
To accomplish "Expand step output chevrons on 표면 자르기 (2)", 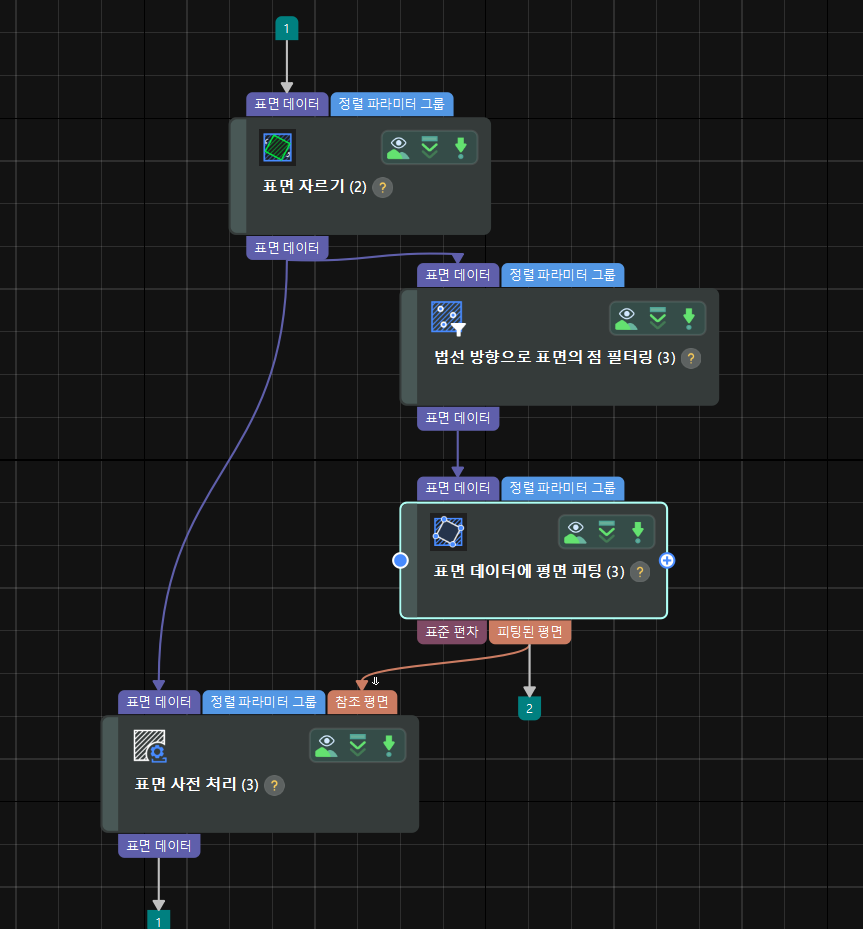I will (429, 148).
